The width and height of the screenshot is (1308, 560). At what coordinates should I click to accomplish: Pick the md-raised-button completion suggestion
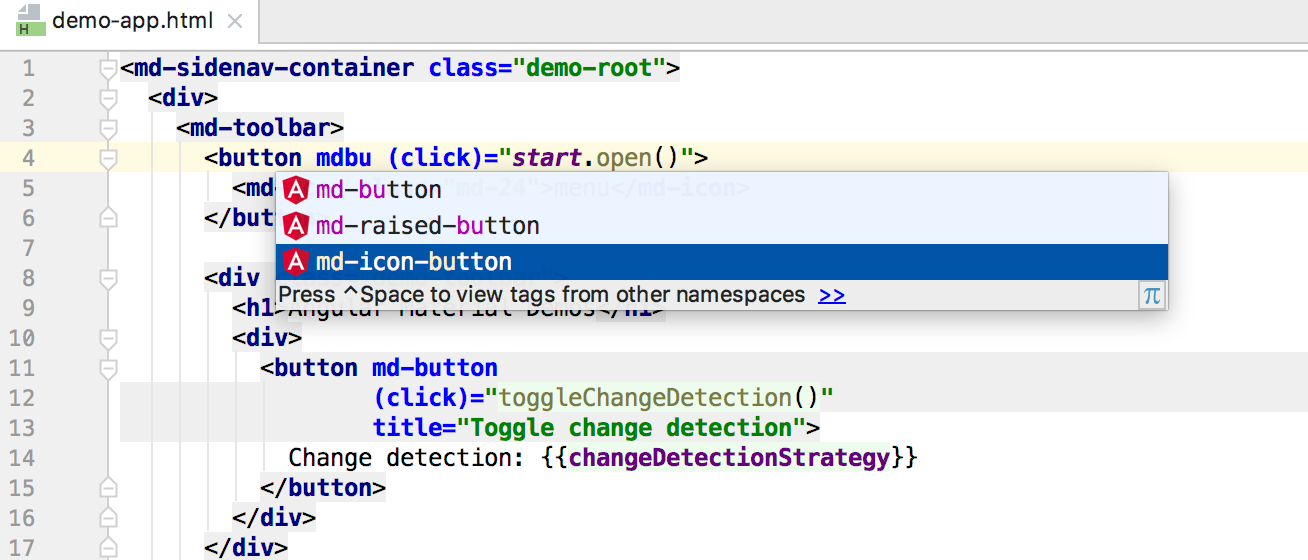(427, 226)
